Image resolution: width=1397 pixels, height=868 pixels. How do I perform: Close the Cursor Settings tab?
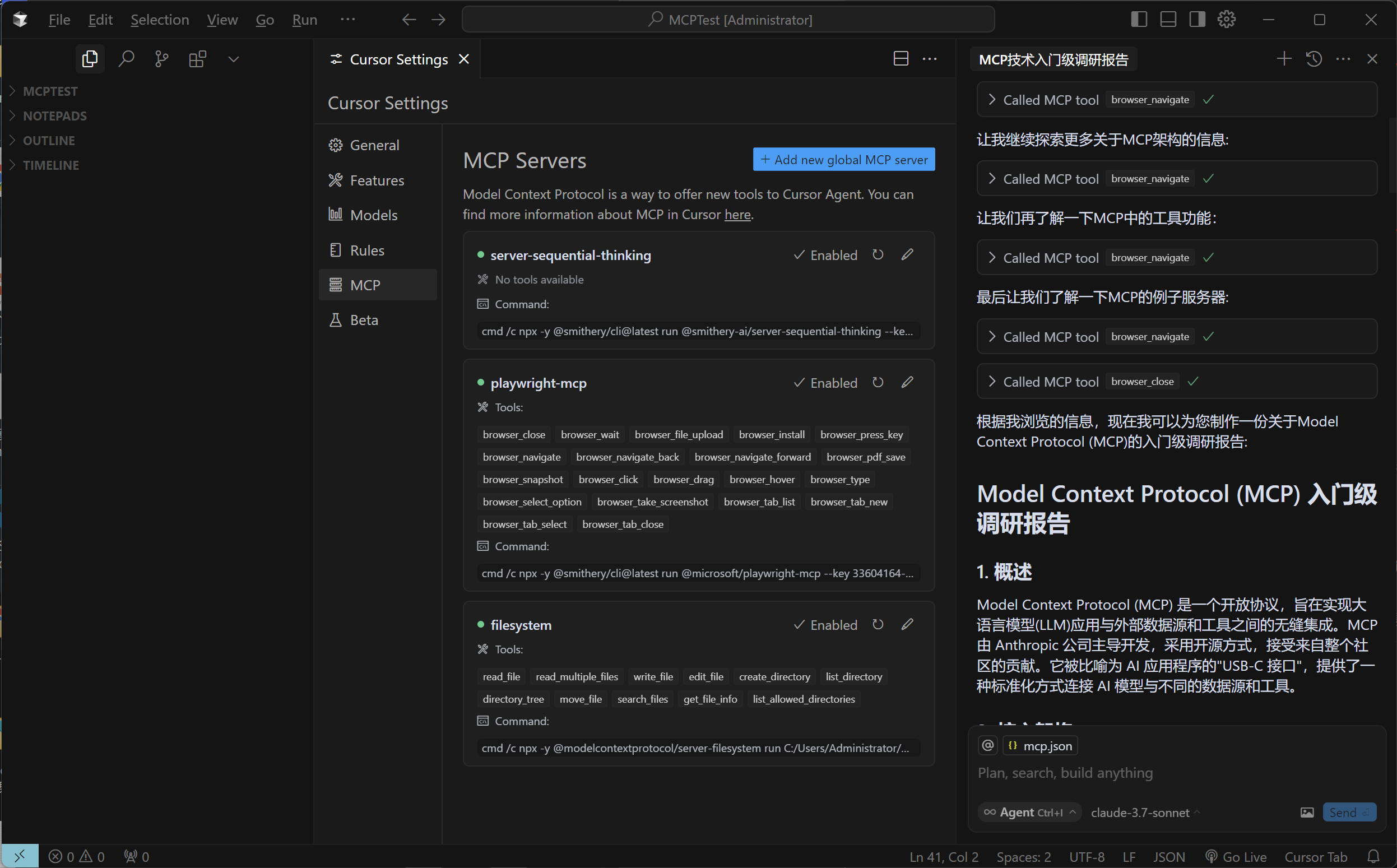coord(464,59)
